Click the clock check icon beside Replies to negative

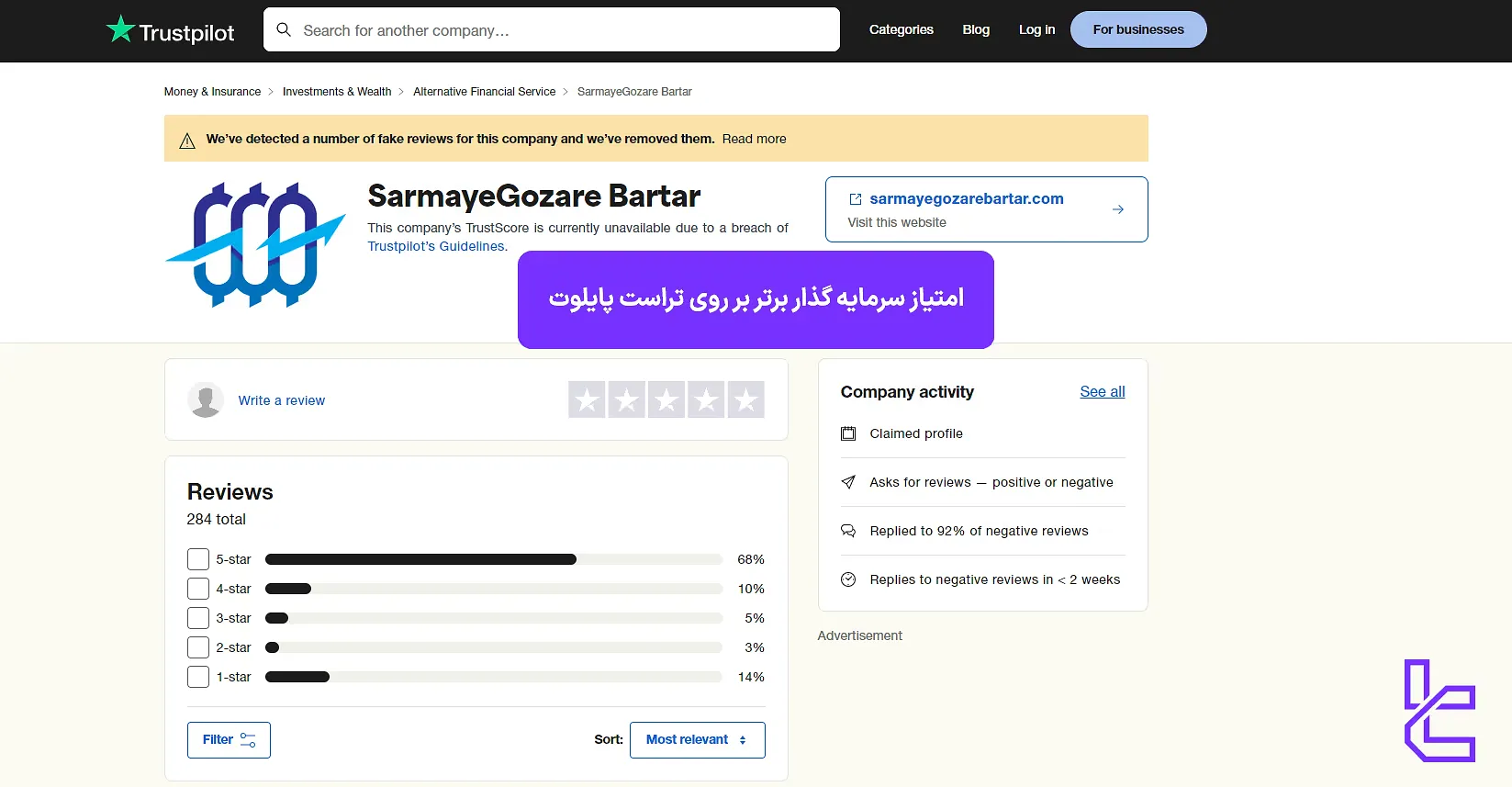848,579
